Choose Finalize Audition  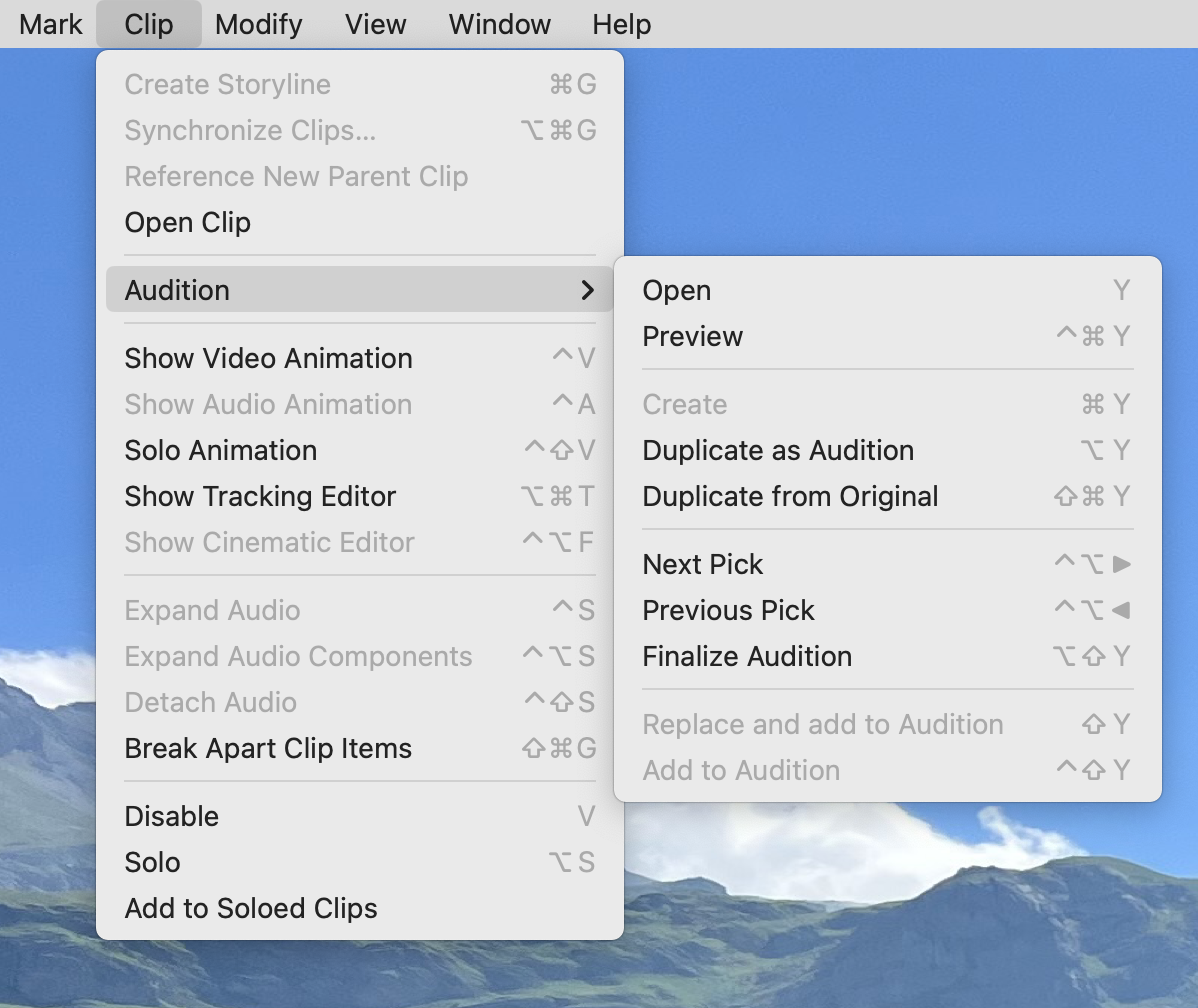tap(888, 656)
